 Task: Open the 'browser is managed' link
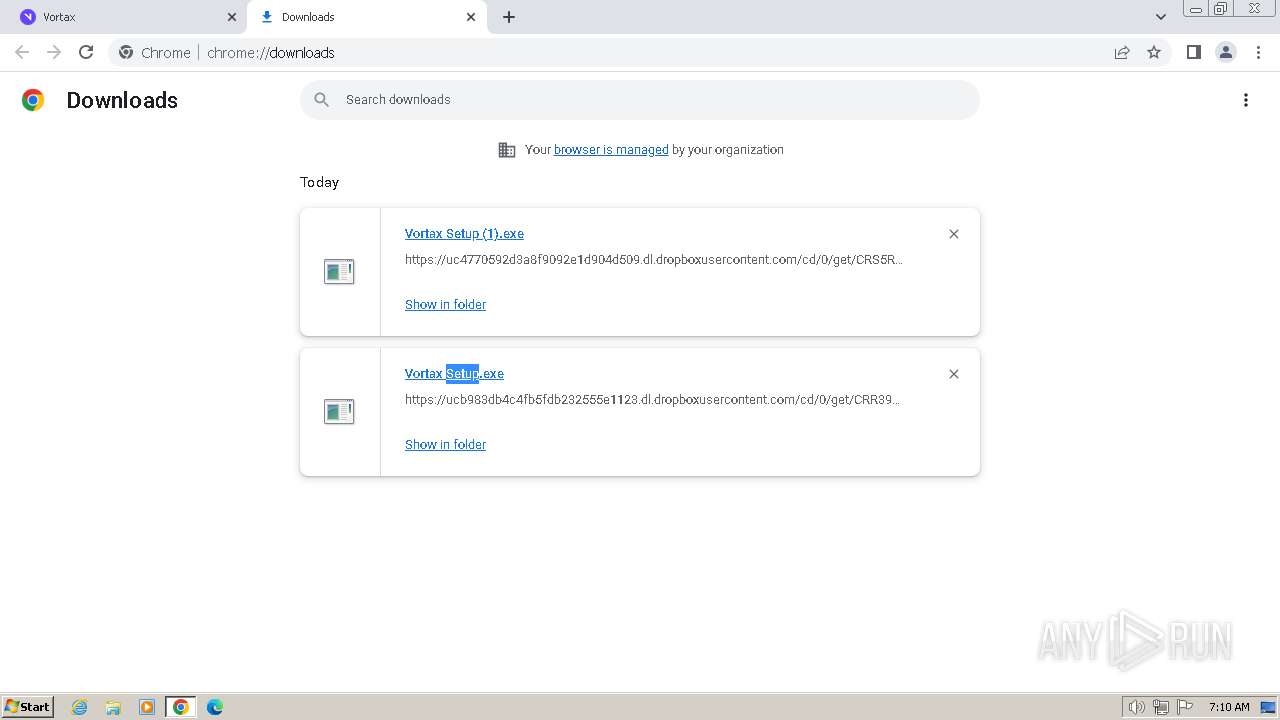point(611,150)
